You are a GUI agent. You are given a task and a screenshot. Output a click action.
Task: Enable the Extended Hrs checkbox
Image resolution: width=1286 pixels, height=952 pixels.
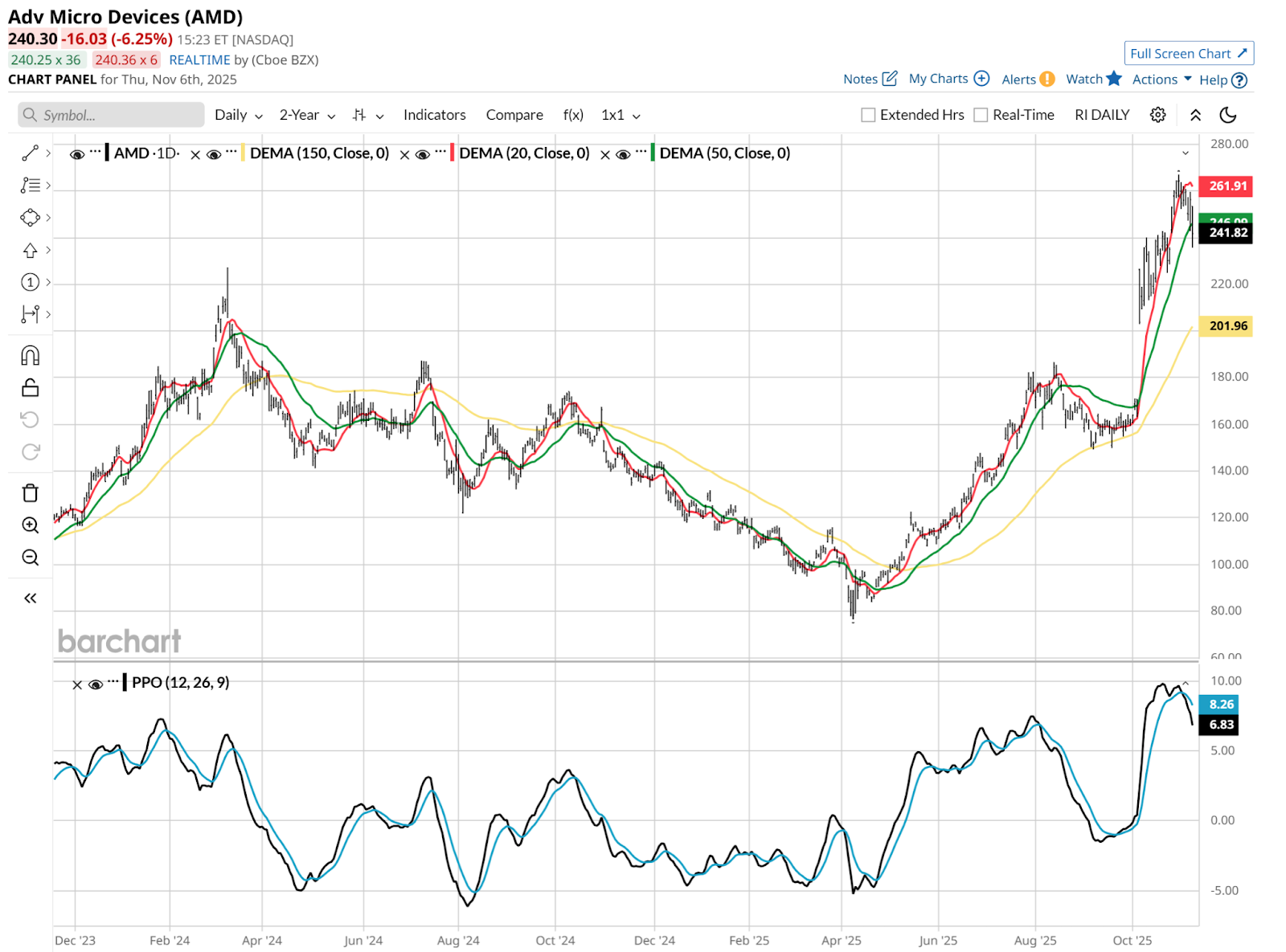pyautogui.click(x=868, y=115)
